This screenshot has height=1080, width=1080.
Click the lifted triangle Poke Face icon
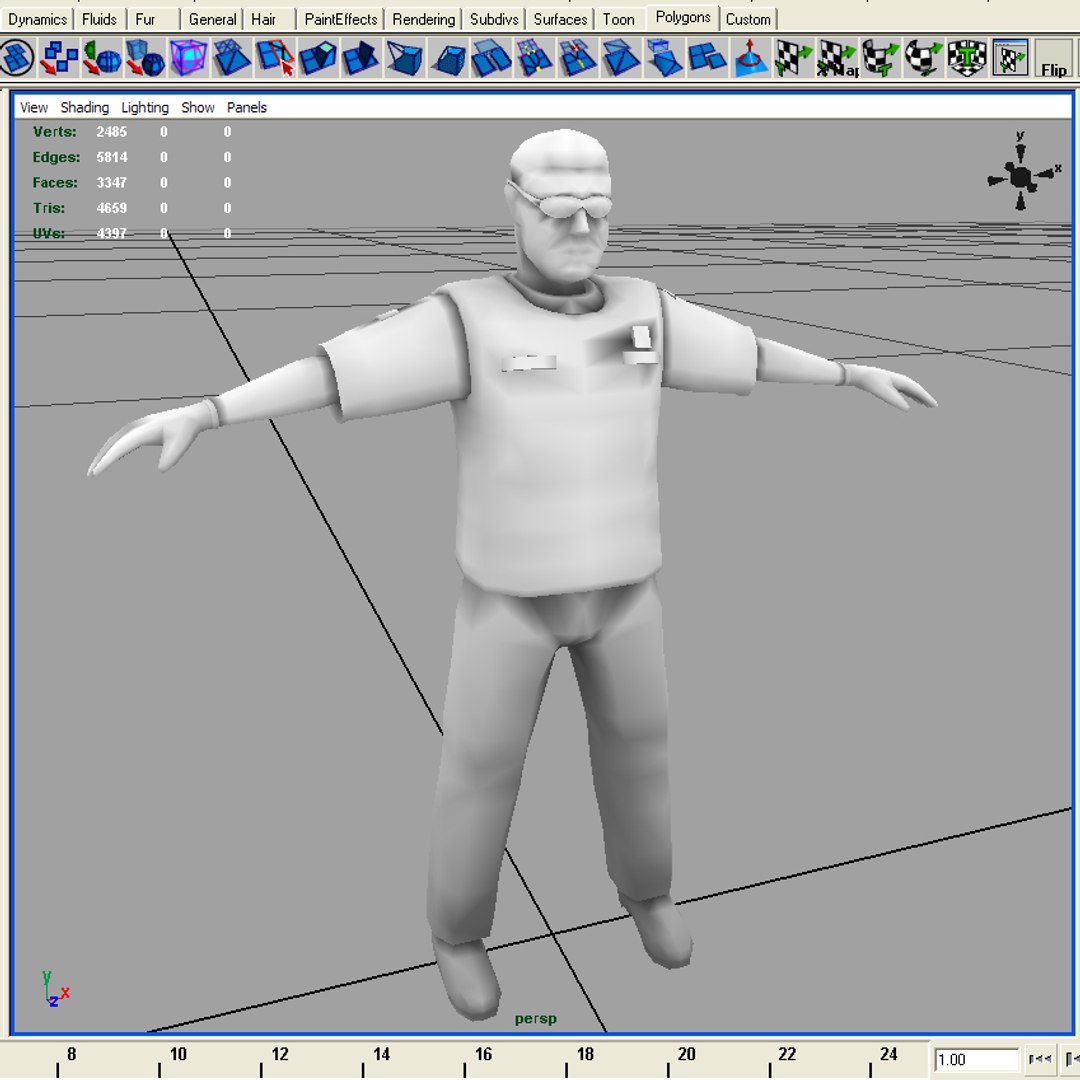[x=621, y=57]
